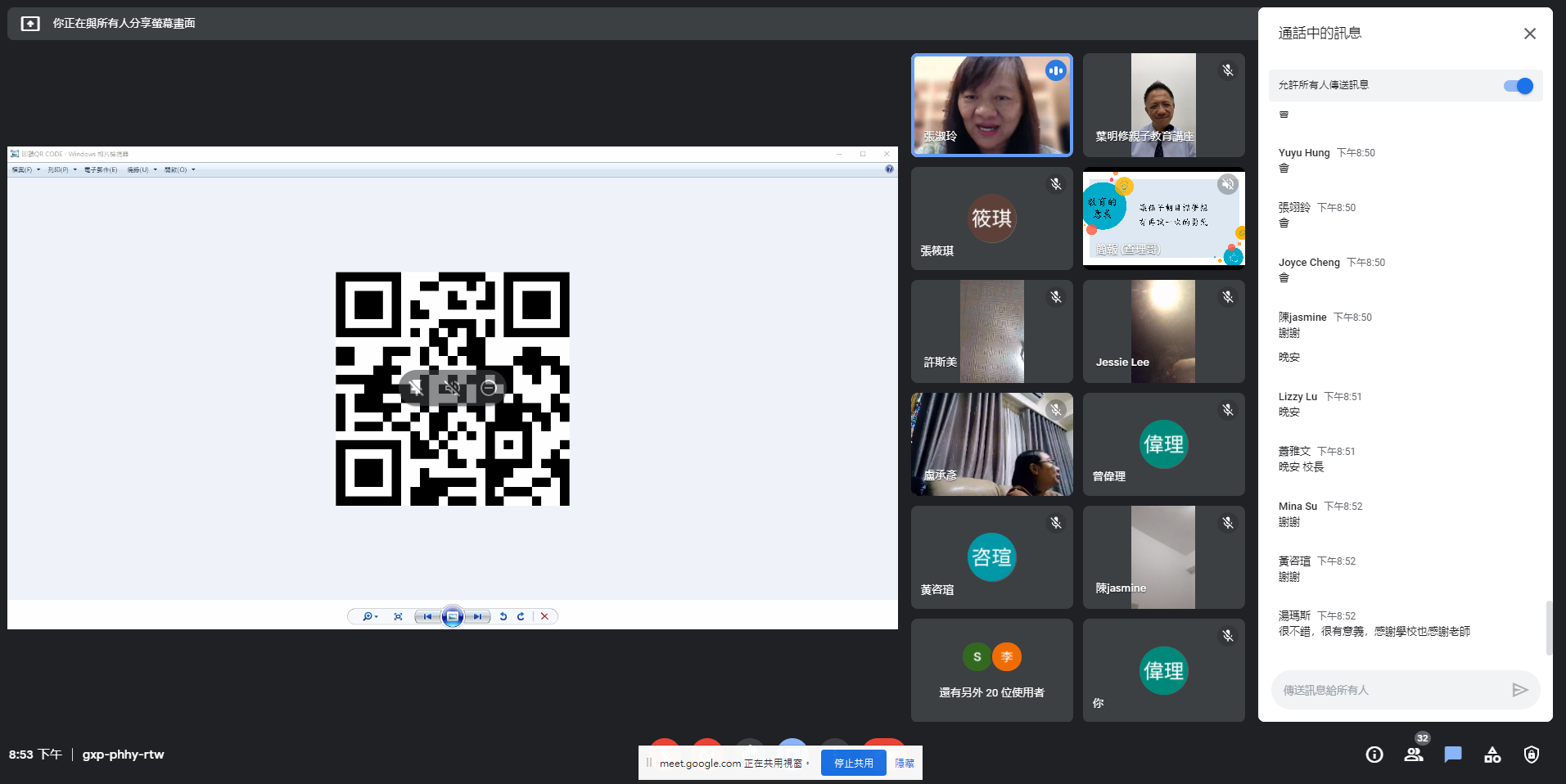This screenshot has height=784, width=1566.
Task: Rotate image clockwise in photo viewer
Action: pyautogui.click(x=521, y=616)
